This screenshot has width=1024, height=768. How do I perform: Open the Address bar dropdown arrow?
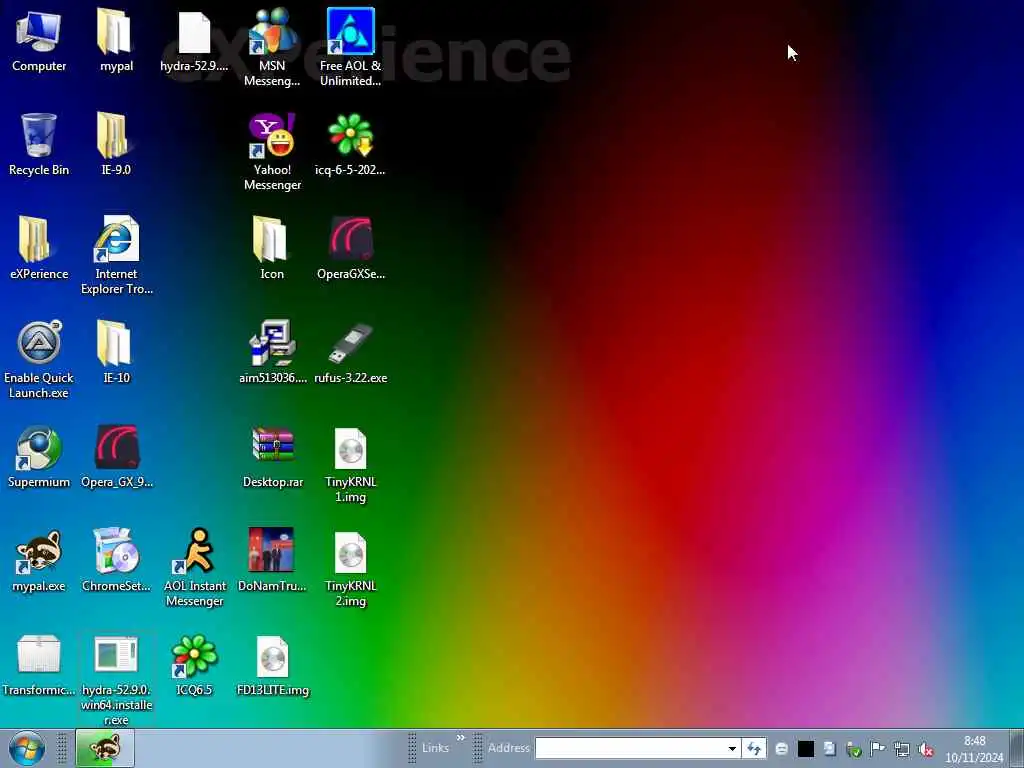pyautogui.click(x=732, y=748)
